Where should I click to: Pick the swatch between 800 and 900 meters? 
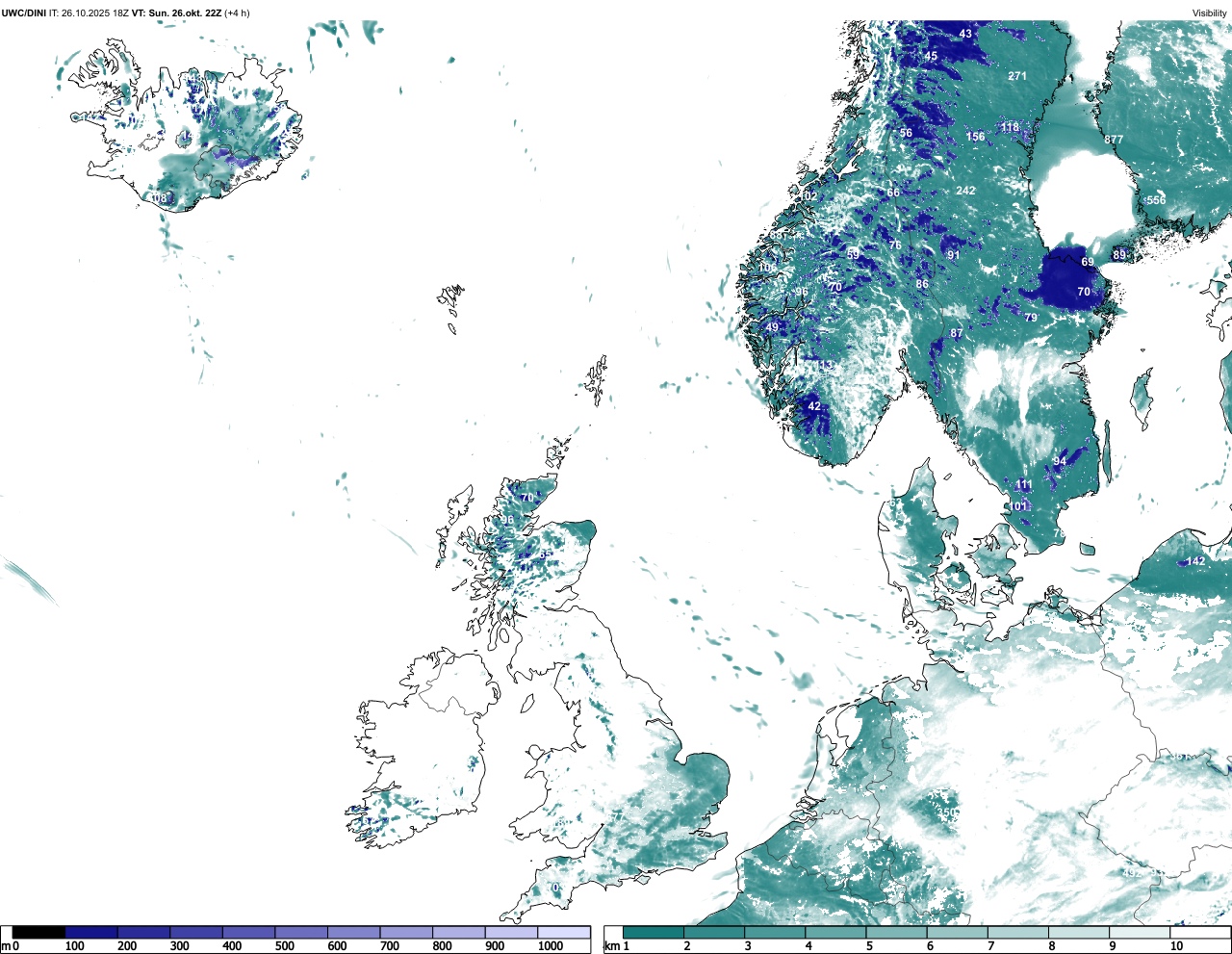coord(458,932)
